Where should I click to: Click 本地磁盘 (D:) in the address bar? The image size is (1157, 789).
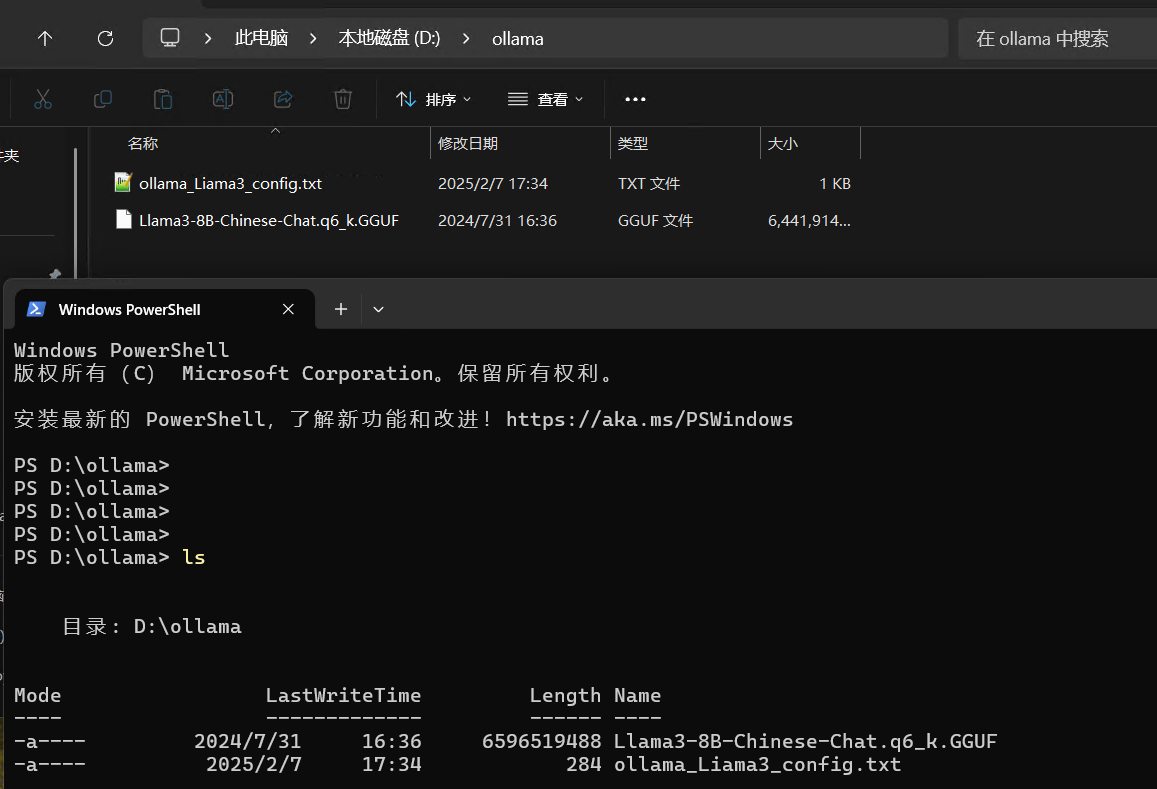[x=389, y=38]
